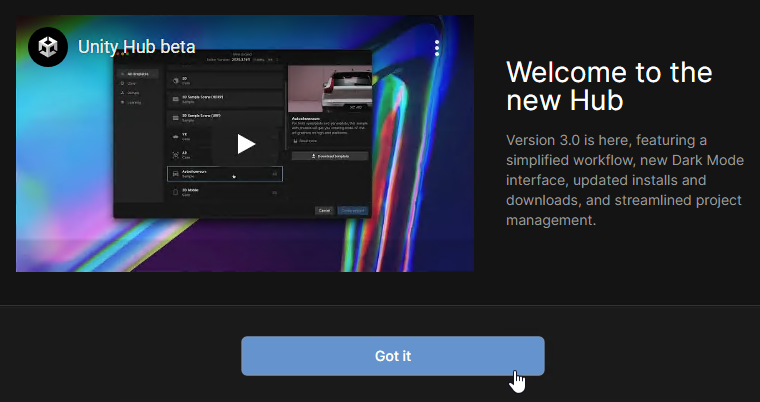Click the Got it button
Viewport: 760px width, 402px height.
coord(393,356)
